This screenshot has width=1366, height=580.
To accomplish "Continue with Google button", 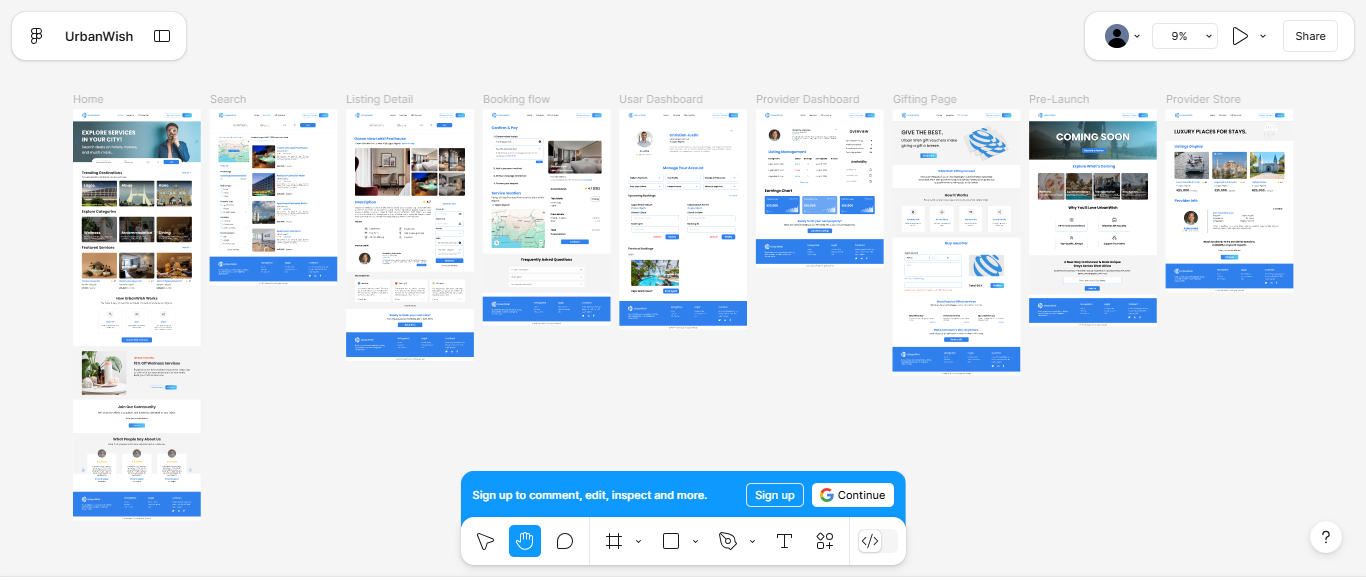I will tap(852, 495).
